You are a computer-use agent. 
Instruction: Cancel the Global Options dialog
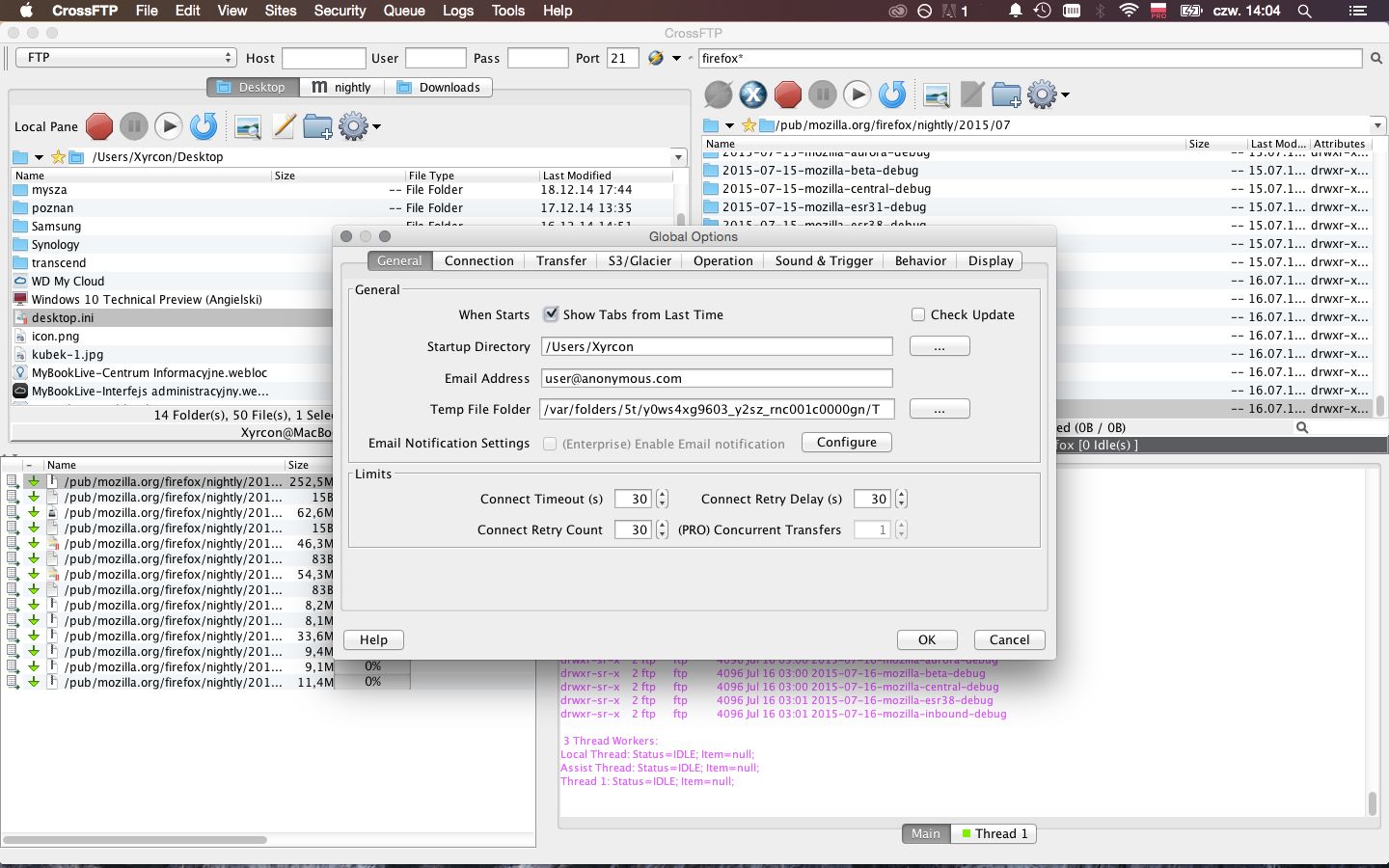tap(1009, 639)
